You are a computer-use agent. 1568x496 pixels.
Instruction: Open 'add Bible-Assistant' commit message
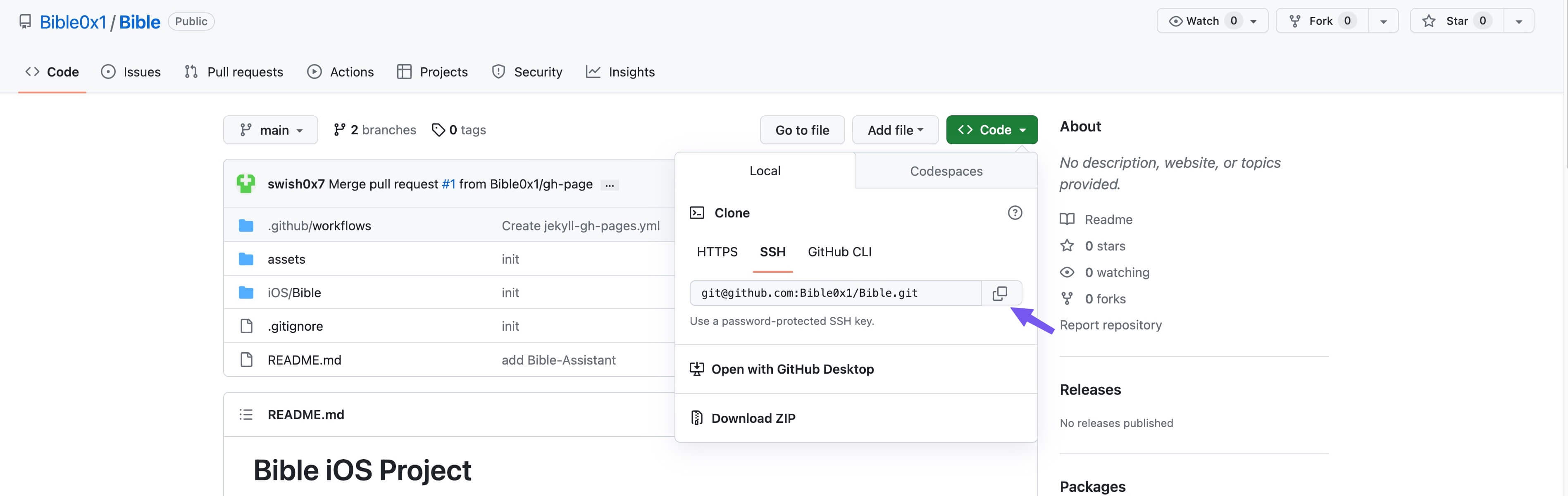tap(559, 360)
